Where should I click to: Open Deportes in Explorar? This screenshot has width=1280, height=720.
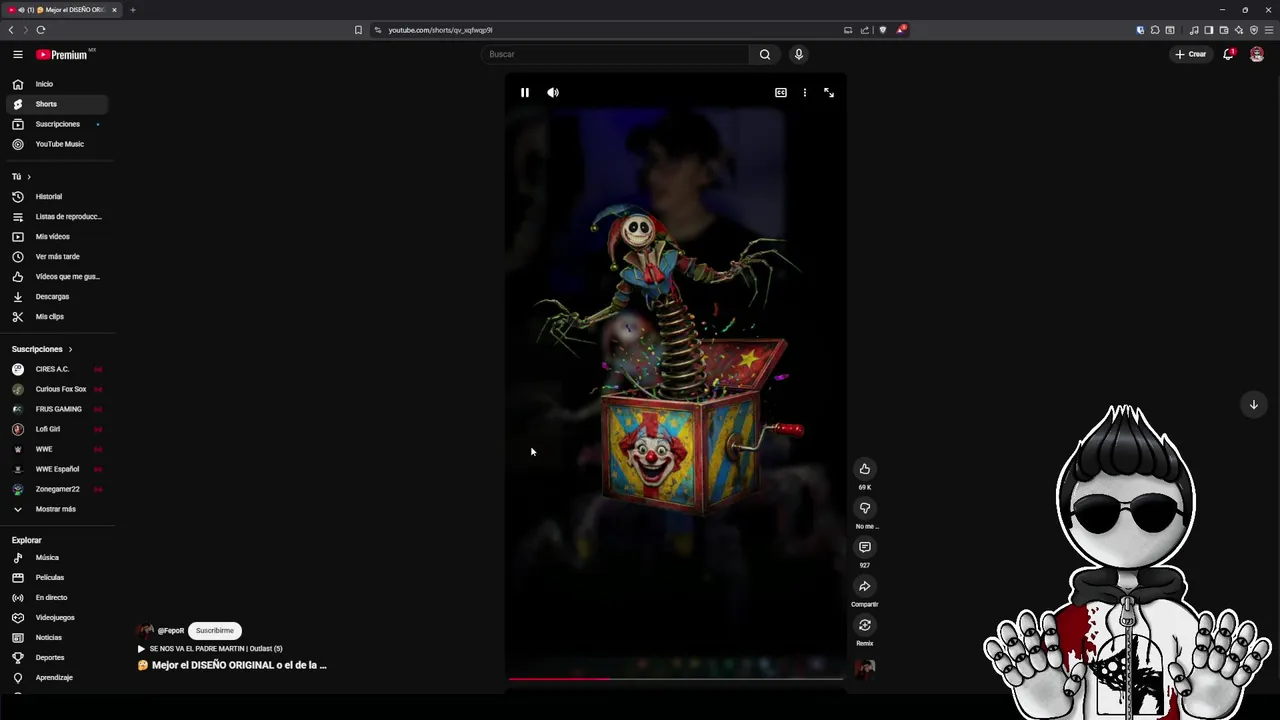[x=56, y=658]
